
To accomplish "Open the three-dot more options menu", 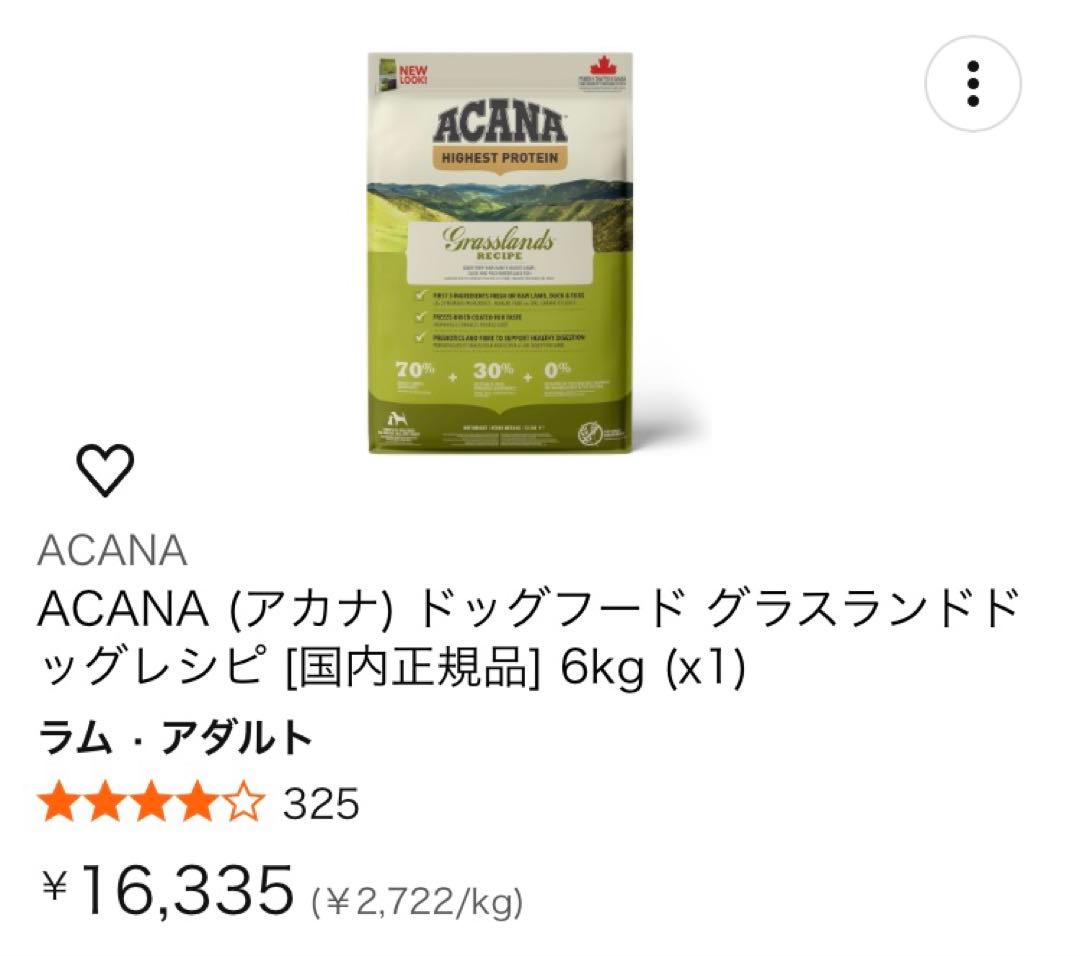I will coord(973,83).
